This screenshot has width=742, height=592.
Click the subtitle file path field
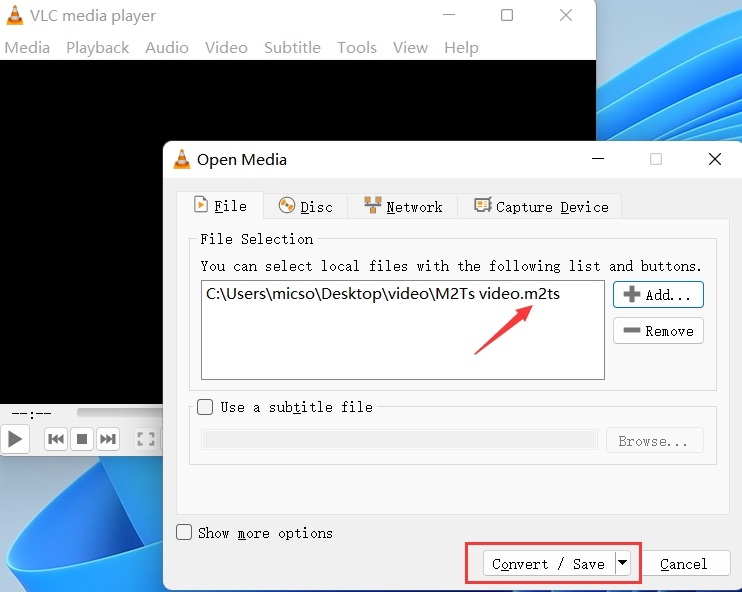pos(399,440)
